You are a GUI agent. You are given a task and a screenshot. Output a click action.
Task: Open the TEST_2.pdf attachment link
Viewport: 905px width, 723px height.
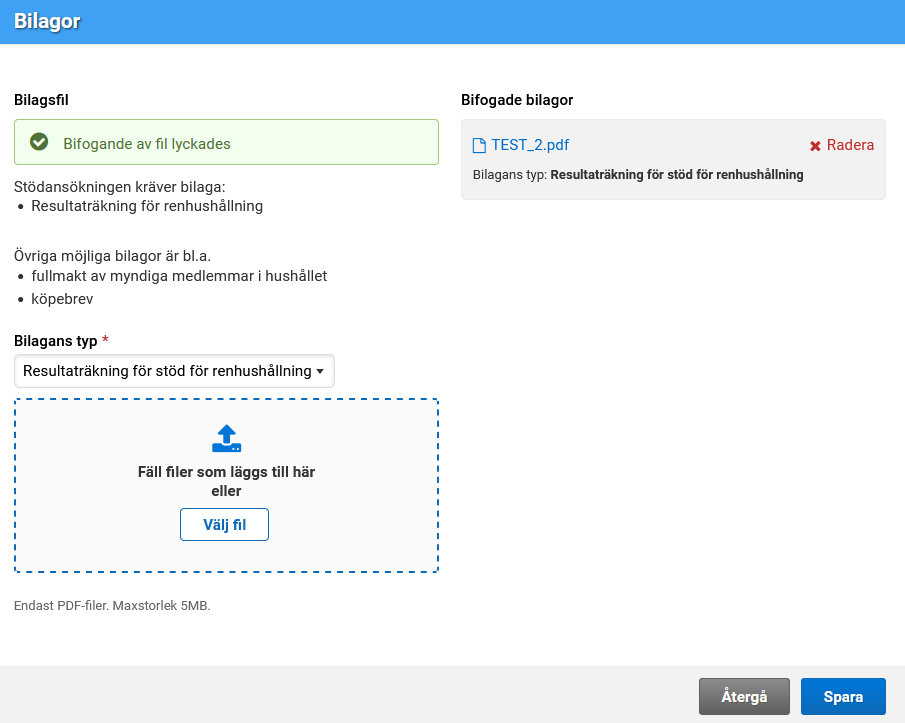pyautogui.click(x=530, y=145)
